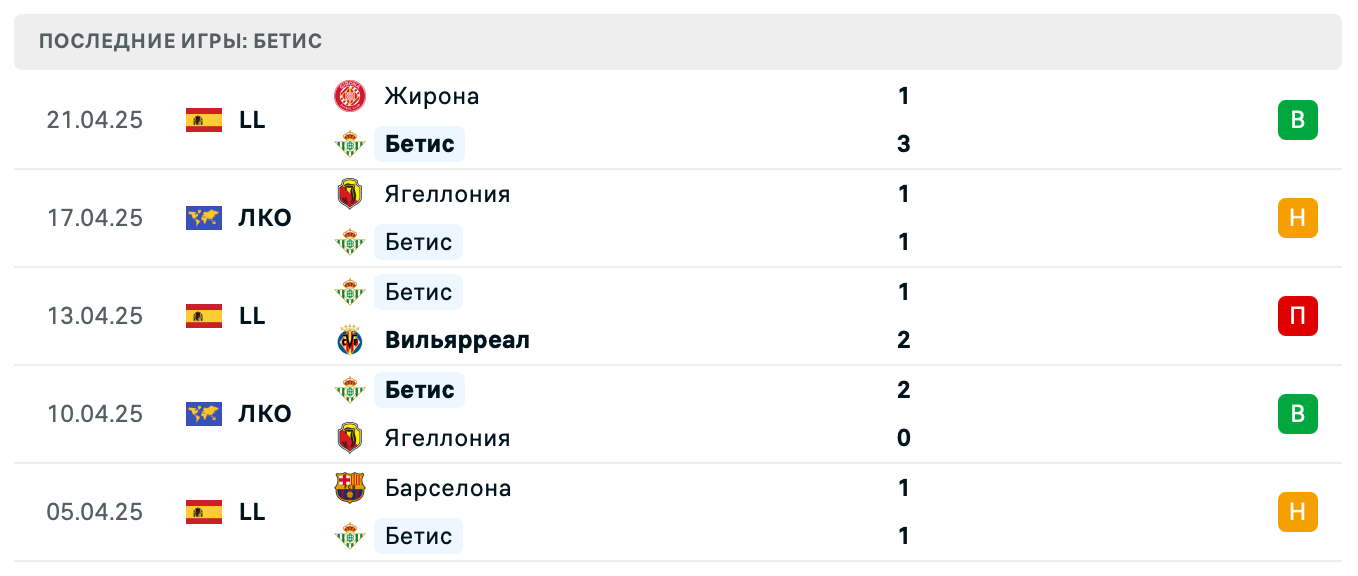1358x576 pixels.
Task: Open the Вильярреал team link
Action: pyautogui.click(x=457, y=340)
